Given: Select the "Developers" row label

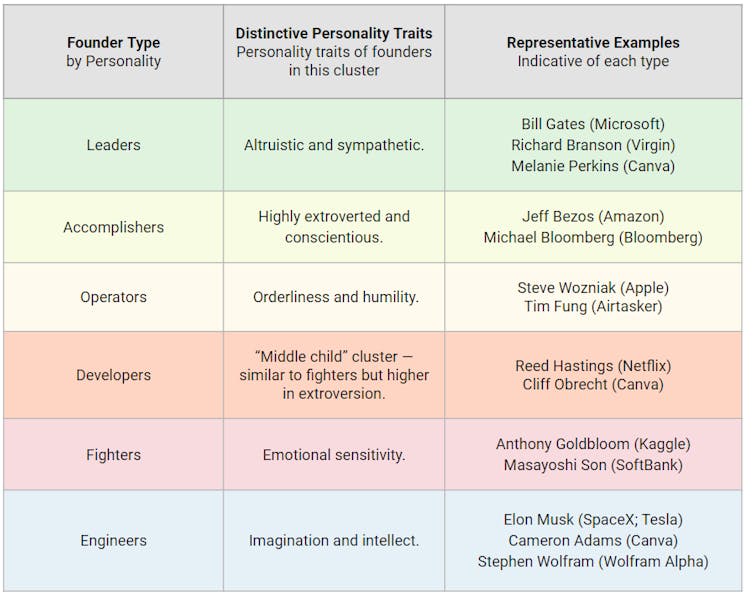Looking at the screenshot, I should point(113,375).
